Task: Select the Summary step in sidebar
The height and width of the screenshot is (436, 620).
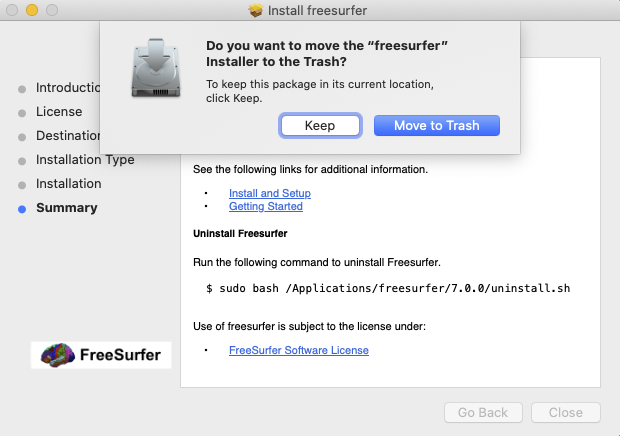Action: [x=67, y=208]
